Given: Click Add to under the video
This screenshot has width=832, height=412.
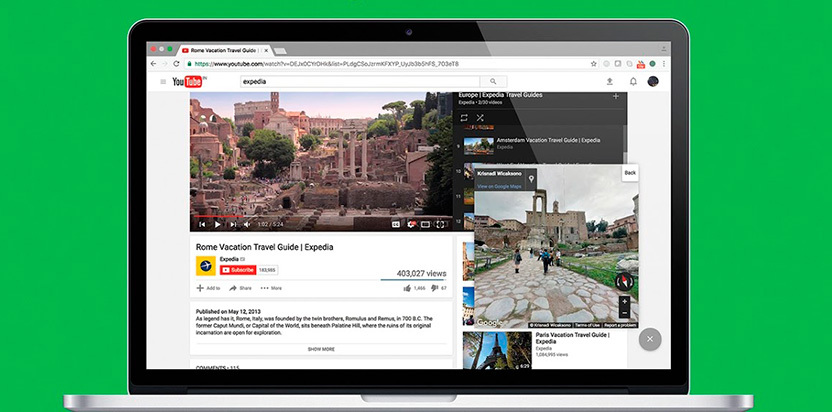Looking at the screenshot, I should pyautogui.click(x=209, y=288).
